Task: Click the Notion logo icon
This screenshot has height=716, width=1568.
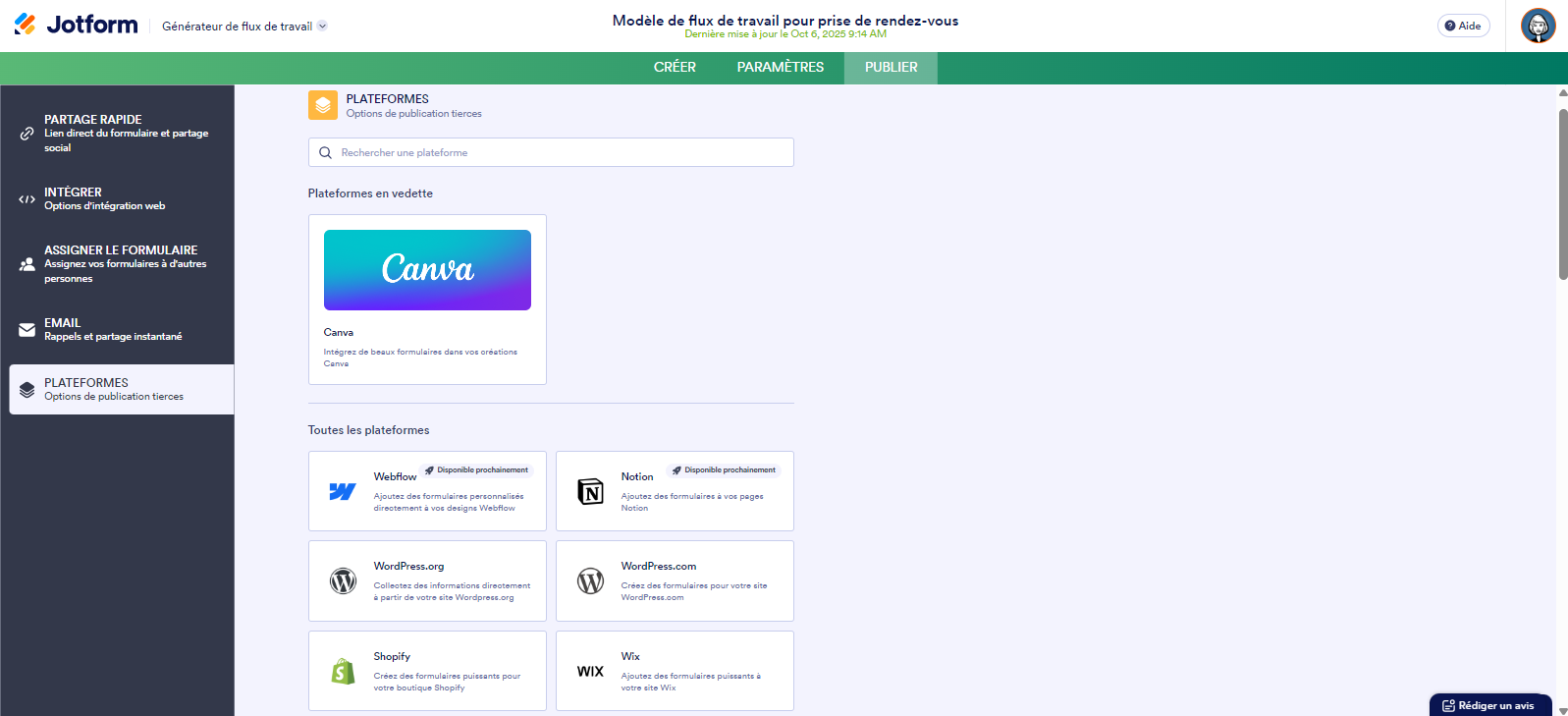Action: click(590, 491)
